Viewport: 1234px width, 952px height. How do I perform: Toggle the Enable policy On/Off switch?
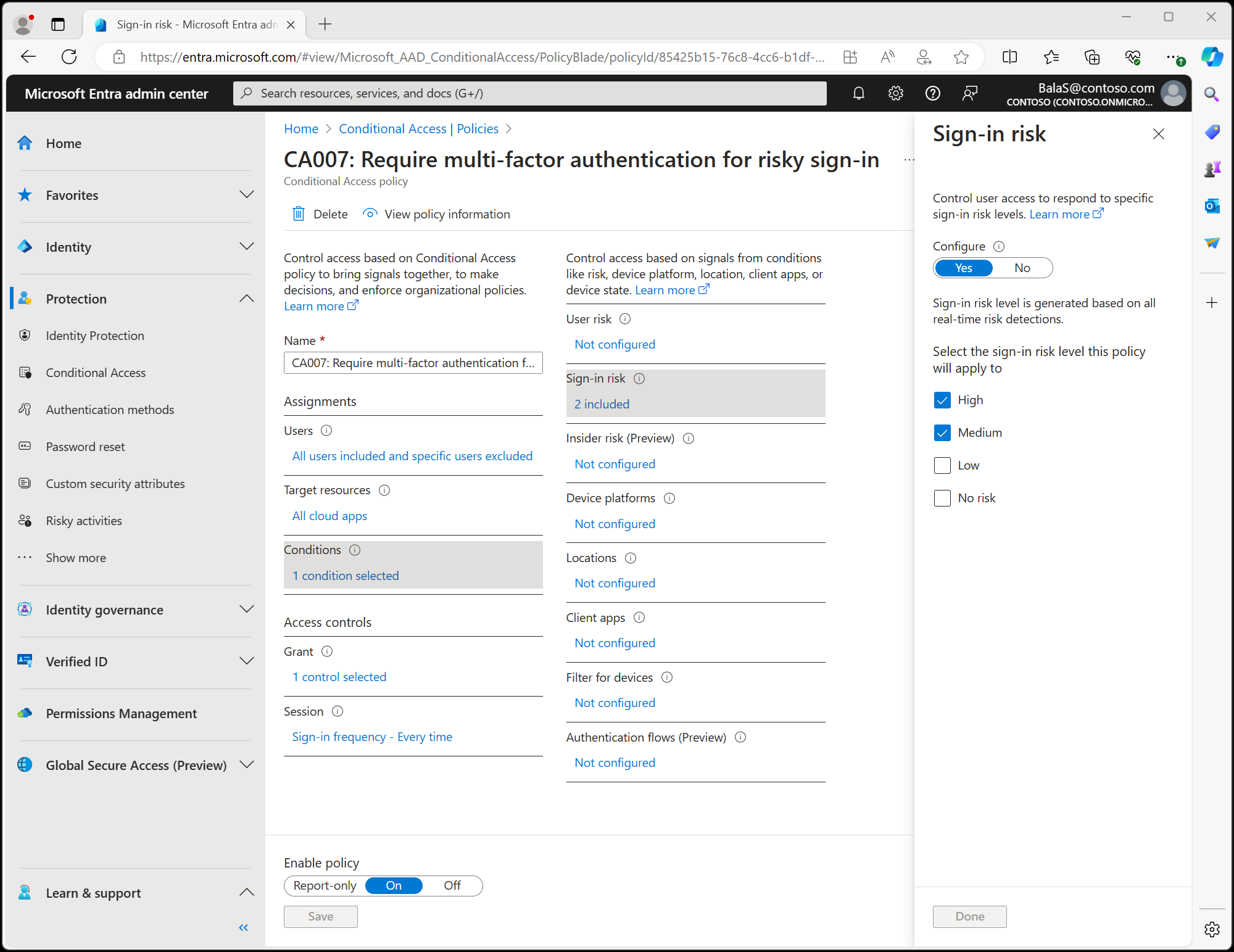pyautogui.click(x=394, y=885)
